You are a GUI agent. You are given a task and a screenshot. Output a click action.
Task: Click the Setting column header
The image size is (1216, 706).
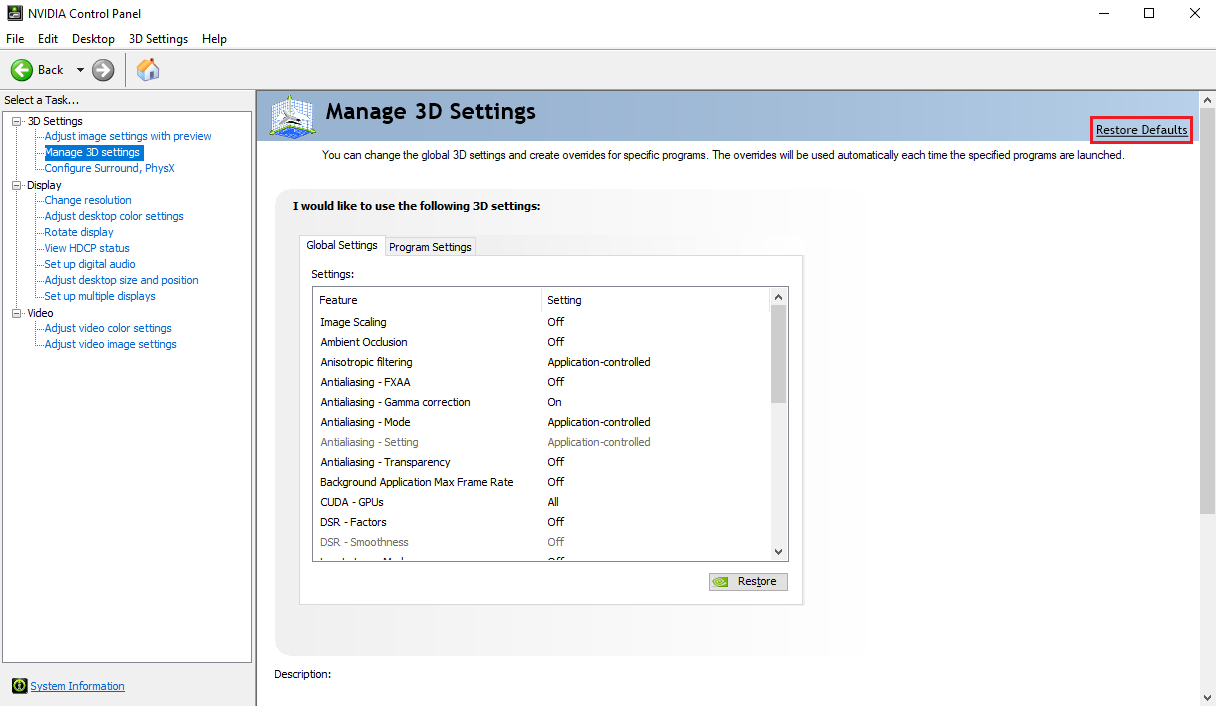coord(655,300)
